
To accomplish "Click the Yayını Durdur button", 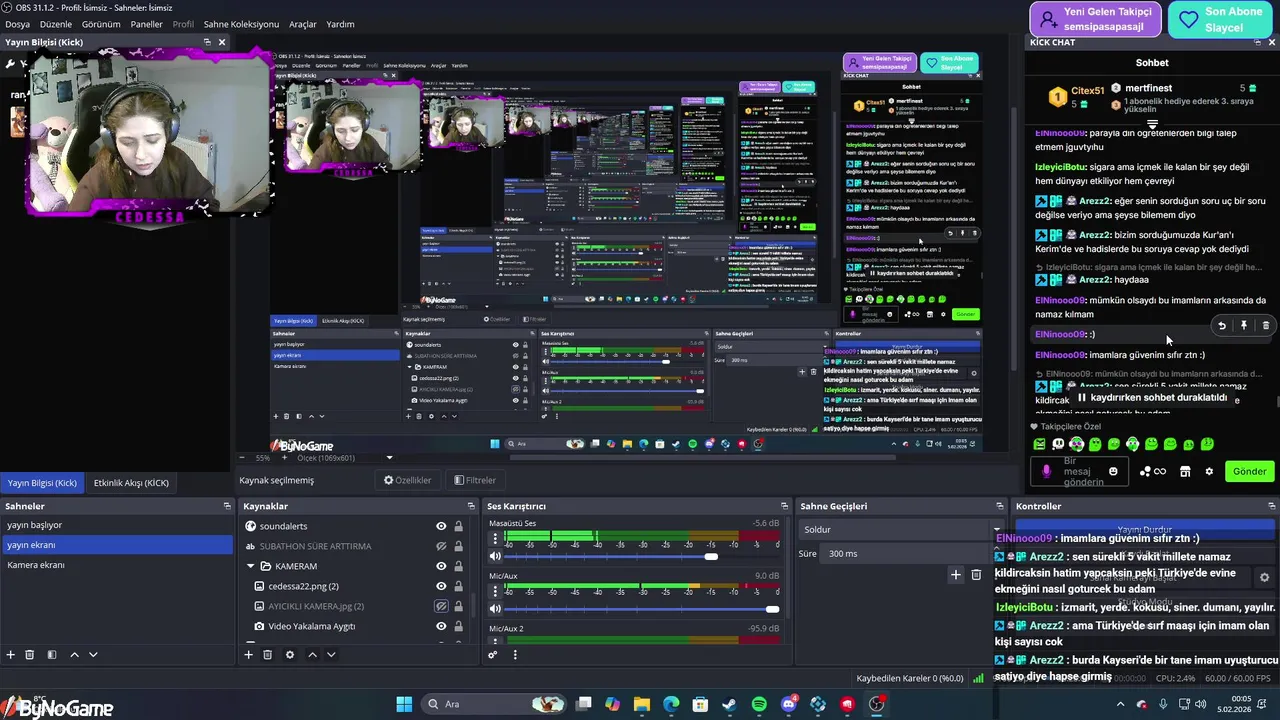I will pos(1144,529).
